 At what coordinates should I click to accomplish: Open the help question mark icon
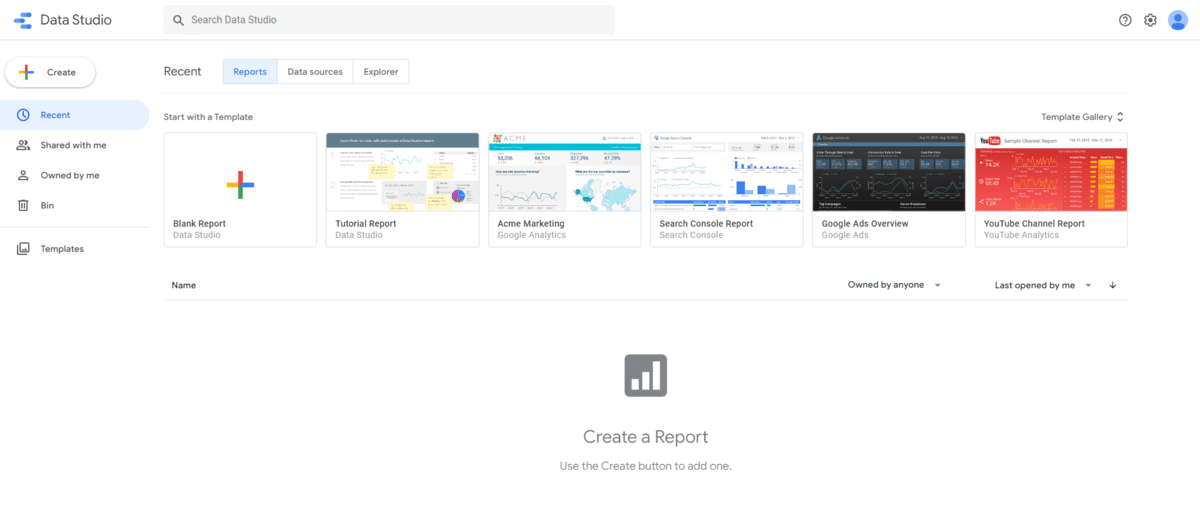click(x=1125, y=20)
